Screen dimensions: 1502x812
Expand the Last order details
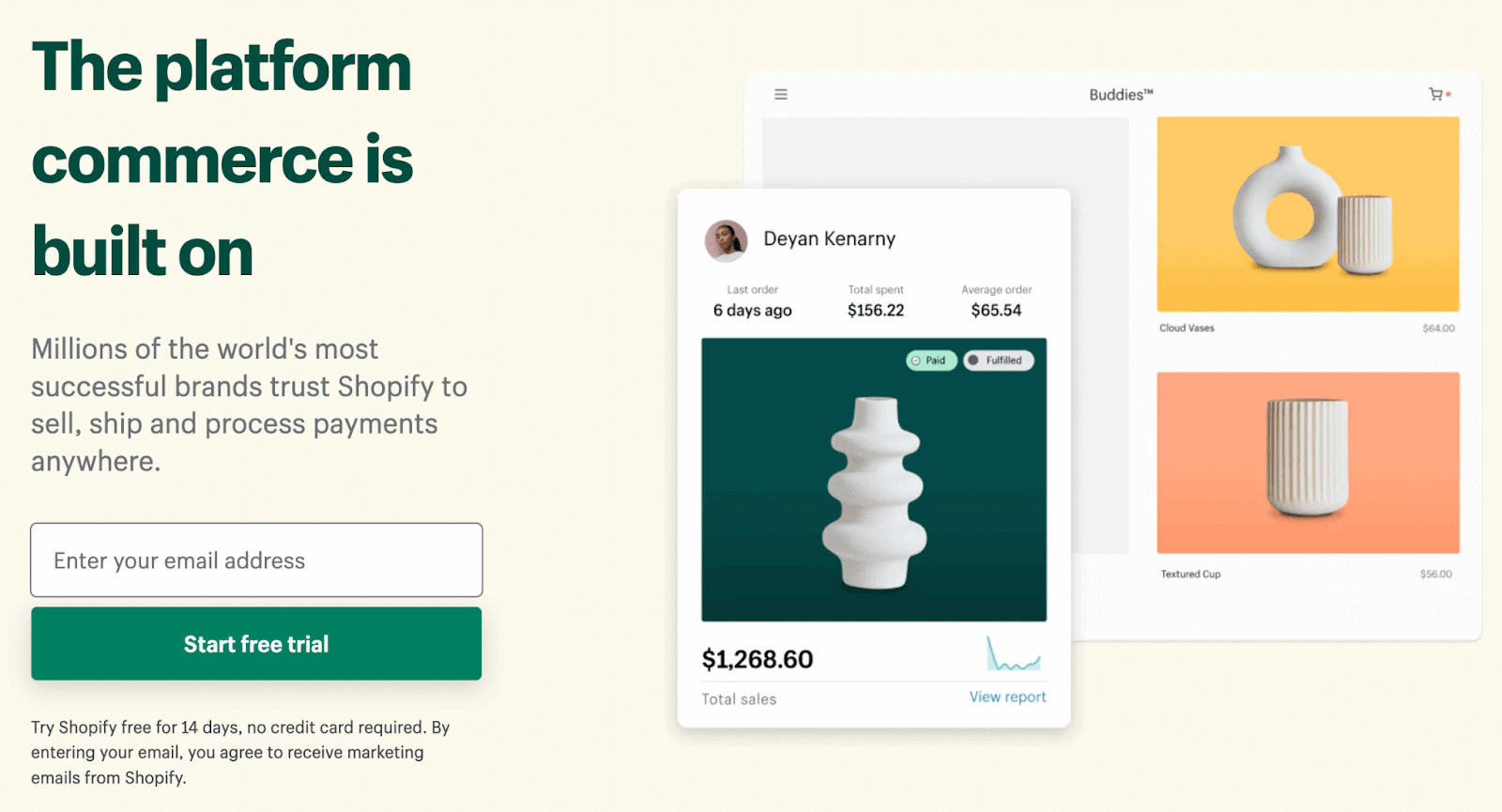(750, 300)
